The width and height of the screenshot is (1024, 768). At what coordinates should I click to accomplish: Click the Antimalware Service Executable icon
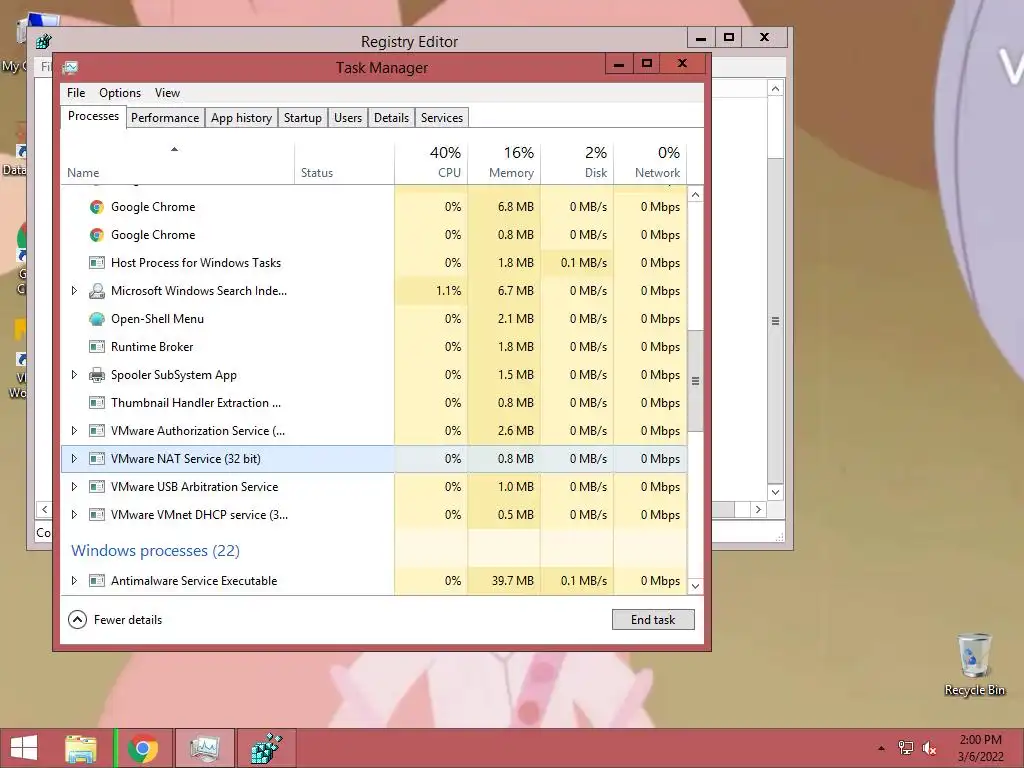pyautogui.click(x=97, y=581)
